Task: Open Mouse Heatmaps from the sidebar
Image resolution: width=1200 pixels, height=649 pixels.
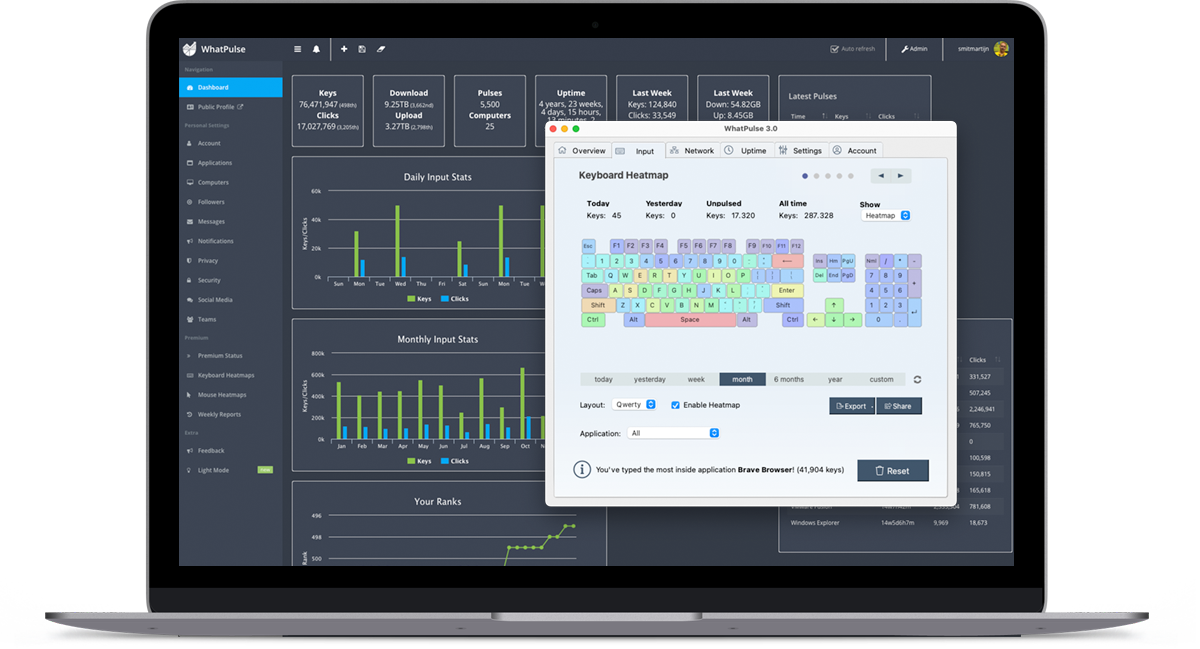Action: [219, 394]
